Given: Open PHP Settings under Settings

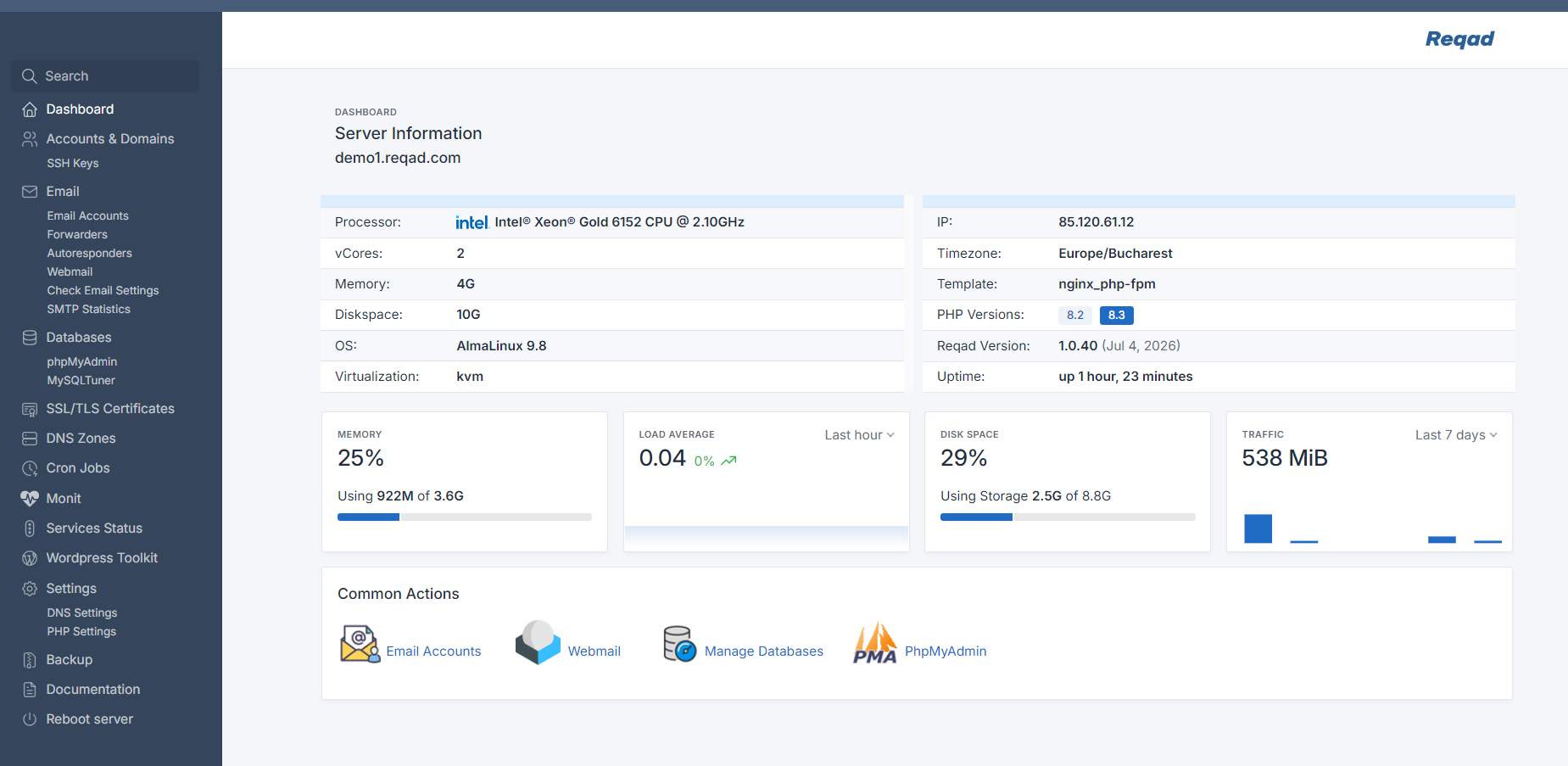Looking at the screenshot, I should coord(81,632).
